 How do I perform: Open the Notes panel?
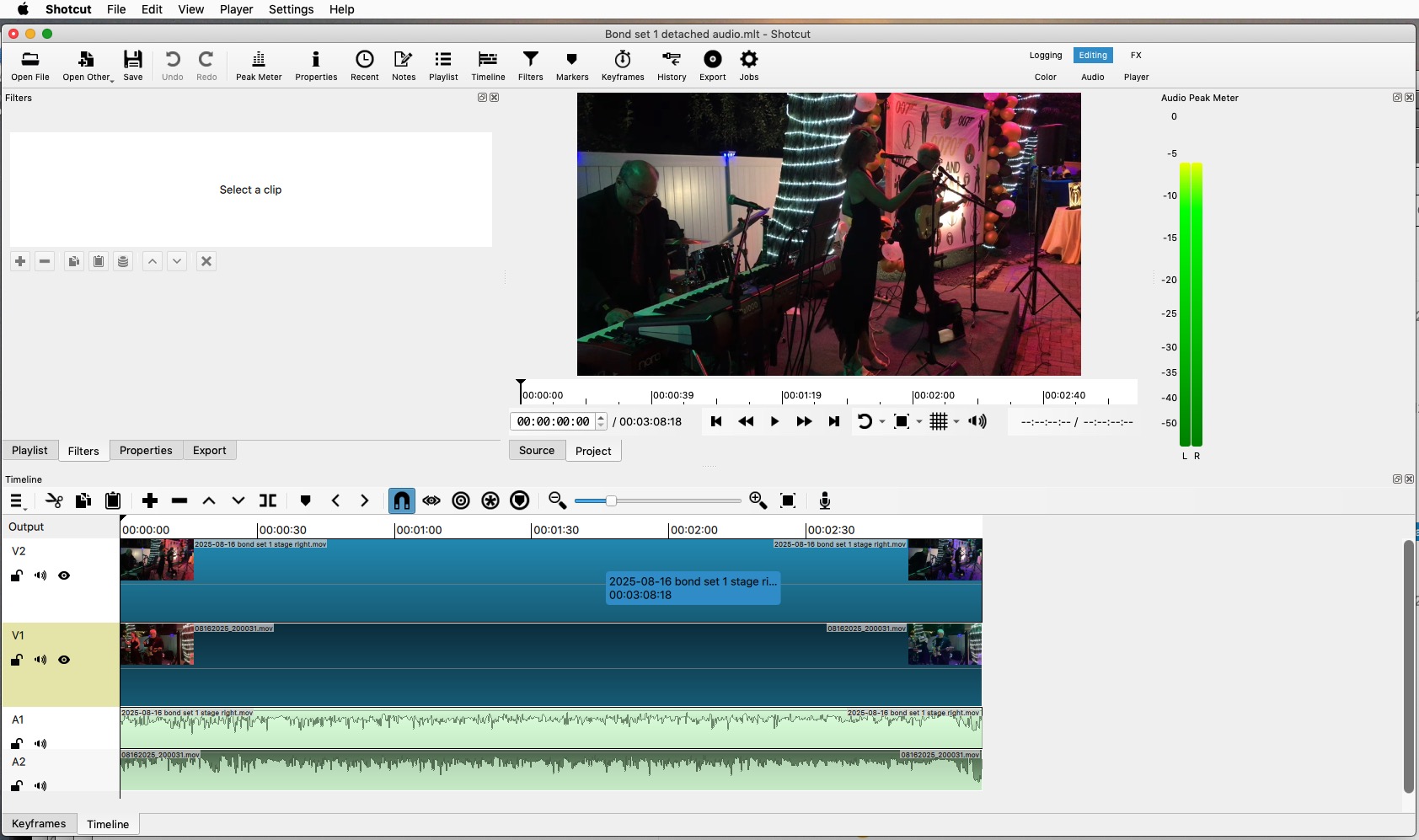point(404,66)
